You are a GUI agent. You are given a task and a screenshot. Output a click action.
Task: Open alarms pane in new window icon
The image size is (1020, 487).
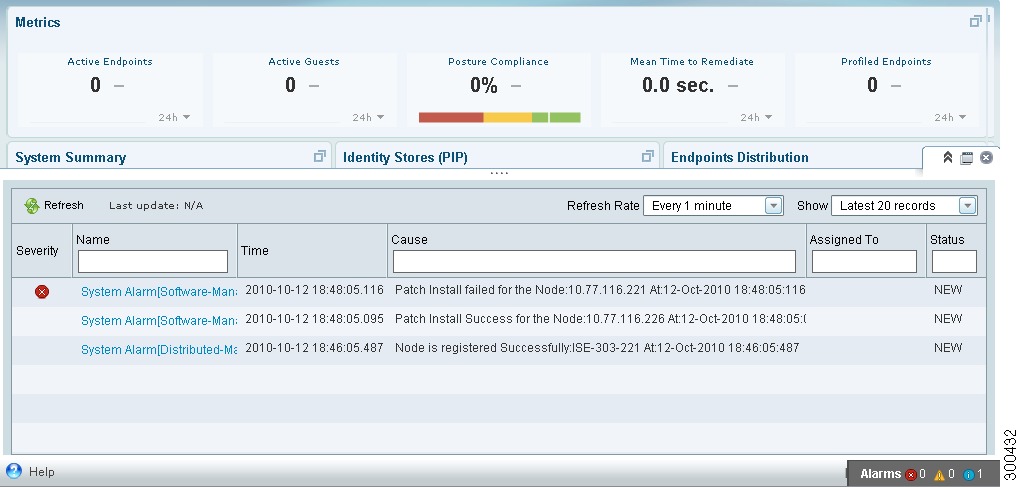point(967,158)
